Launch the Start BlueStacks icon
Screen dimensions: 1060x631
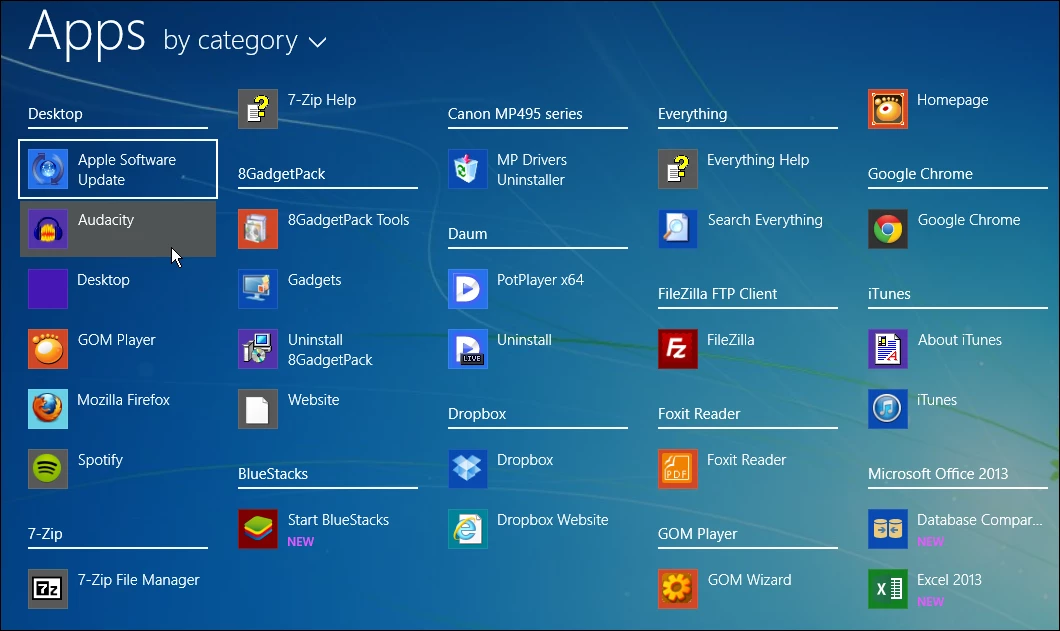tap(258, 529)
